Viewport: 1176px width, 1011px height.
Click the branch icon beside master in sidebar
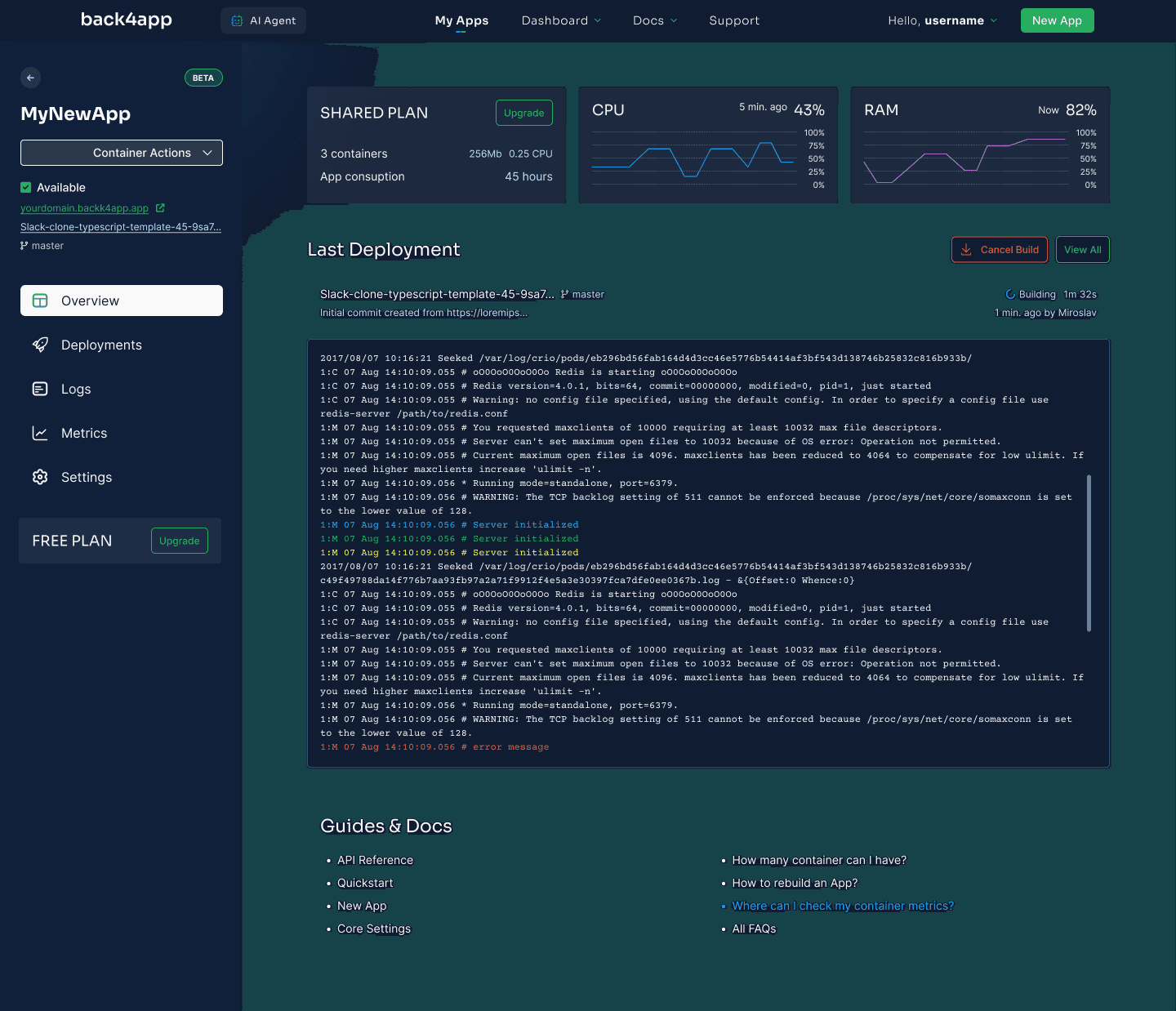point(24,246)
